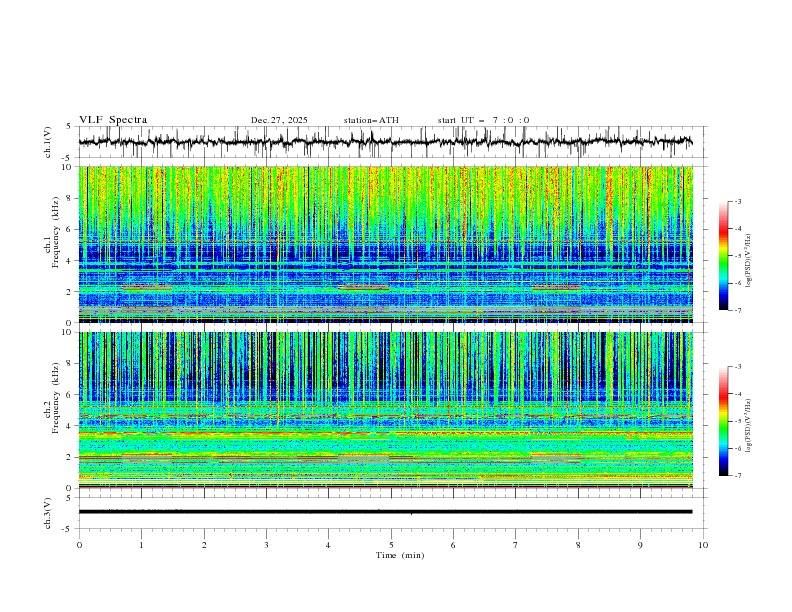792x612 pixels.
Task: Click the "Time (min)" x-axis label
Action: click(400, 555)
